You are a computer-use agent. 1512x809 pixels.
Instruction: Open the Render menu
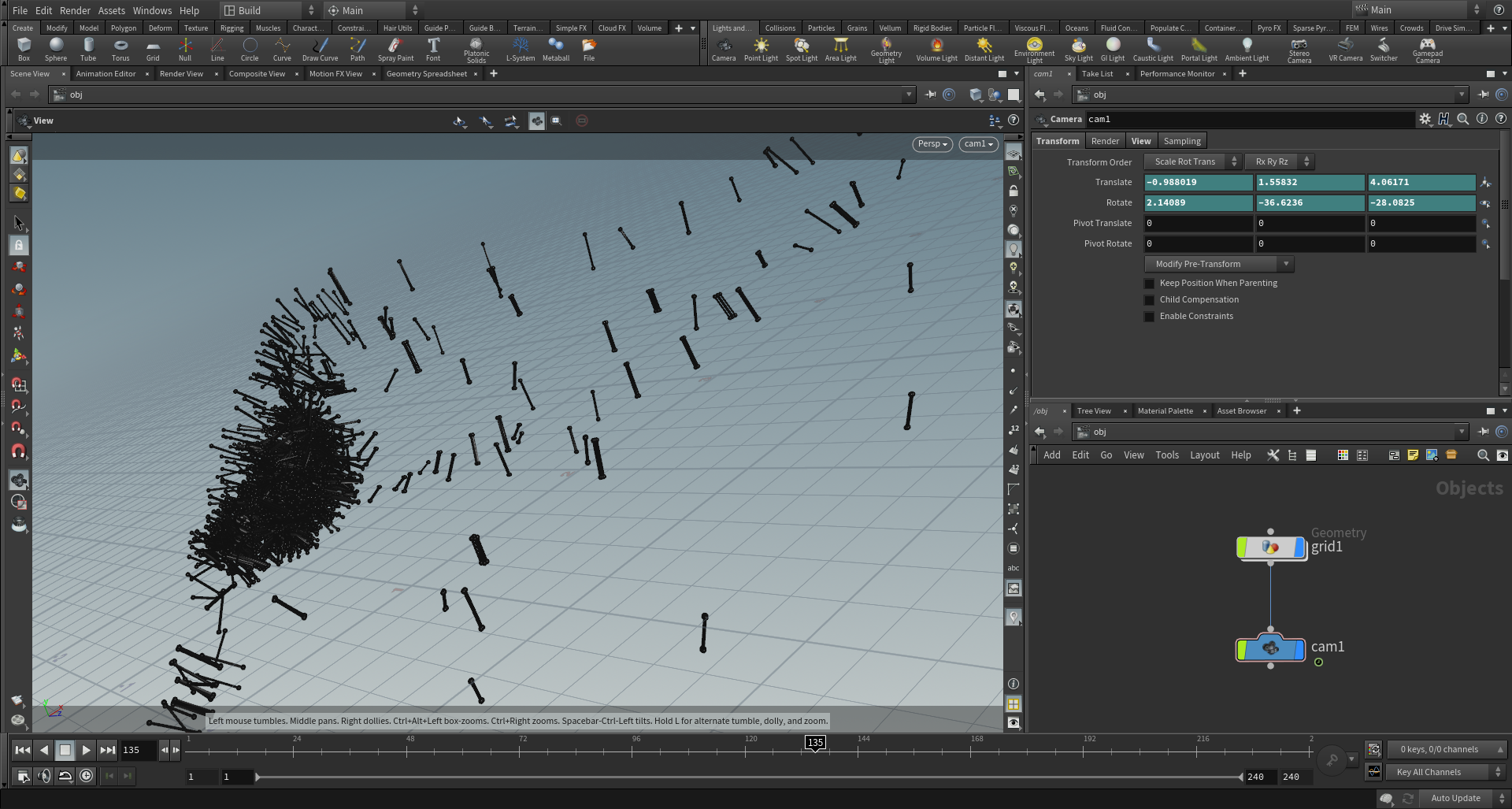(x=75, y=10)
